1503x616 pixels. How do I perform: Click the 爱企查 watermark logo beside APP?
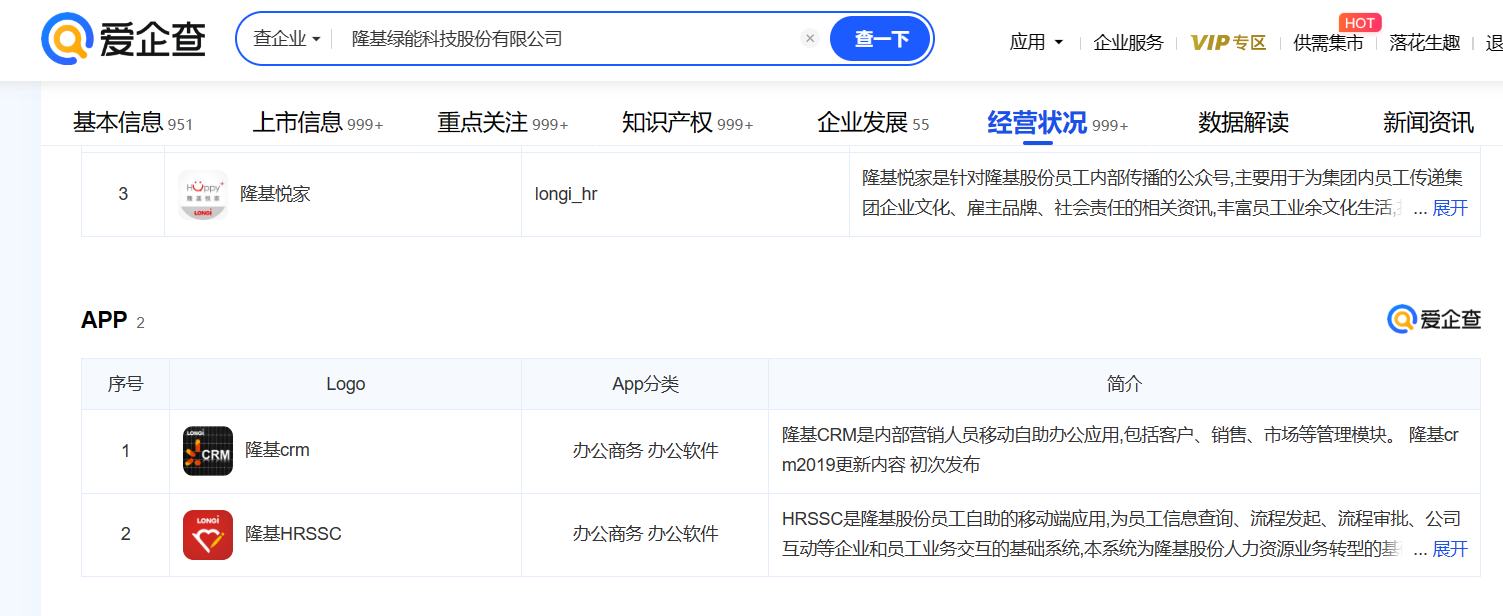pyautogui.click(x=1434, y=319)
